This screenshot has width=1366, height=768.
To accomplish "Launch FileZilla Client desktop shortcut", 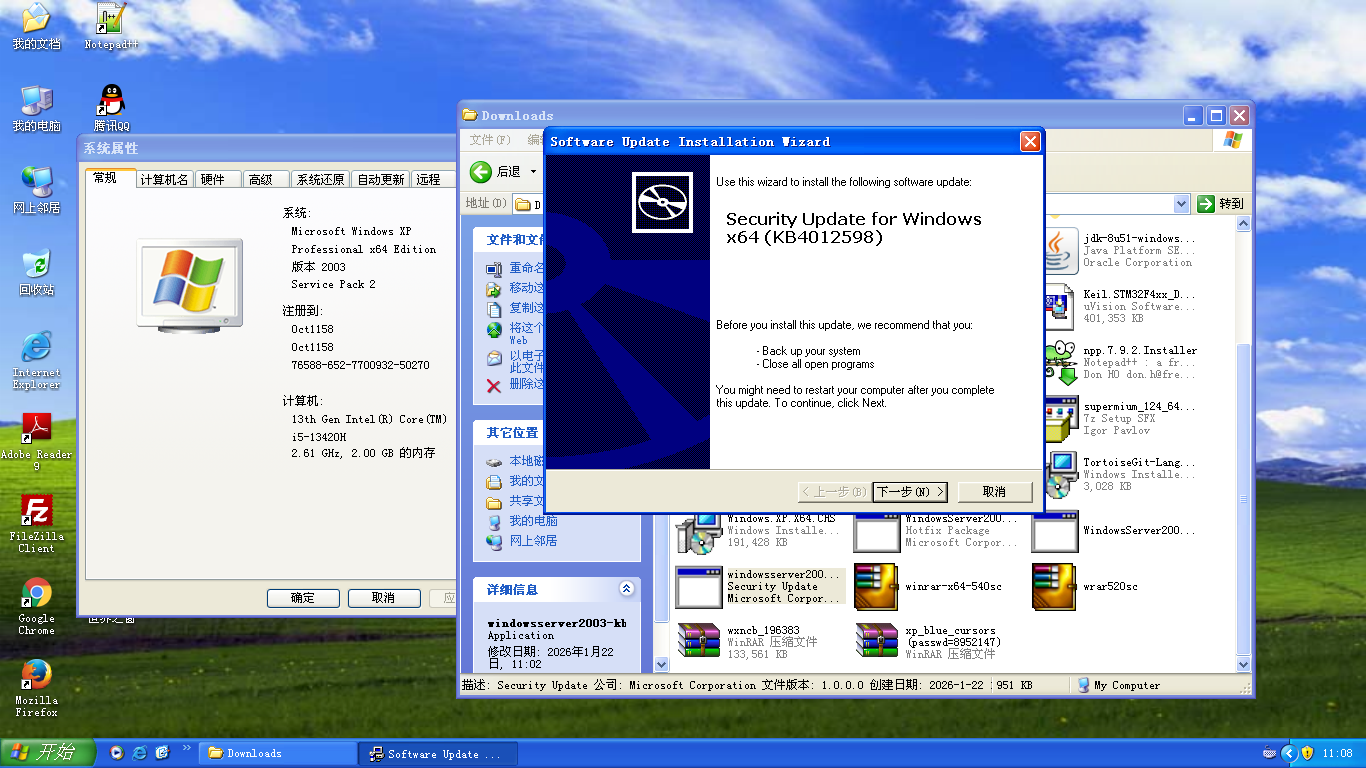I will click(x=37, y=512).
